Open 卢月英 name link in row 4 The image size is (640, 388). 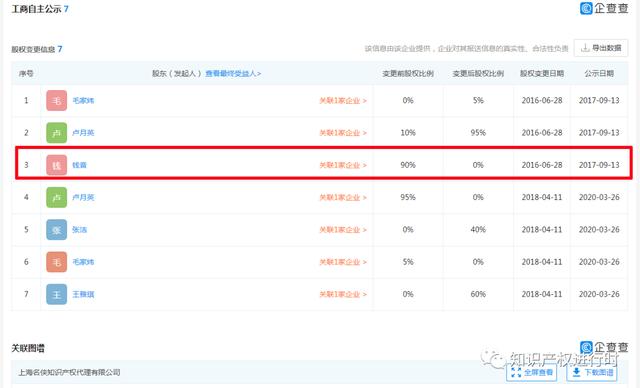pyautogui.click(x=83, y=197)
